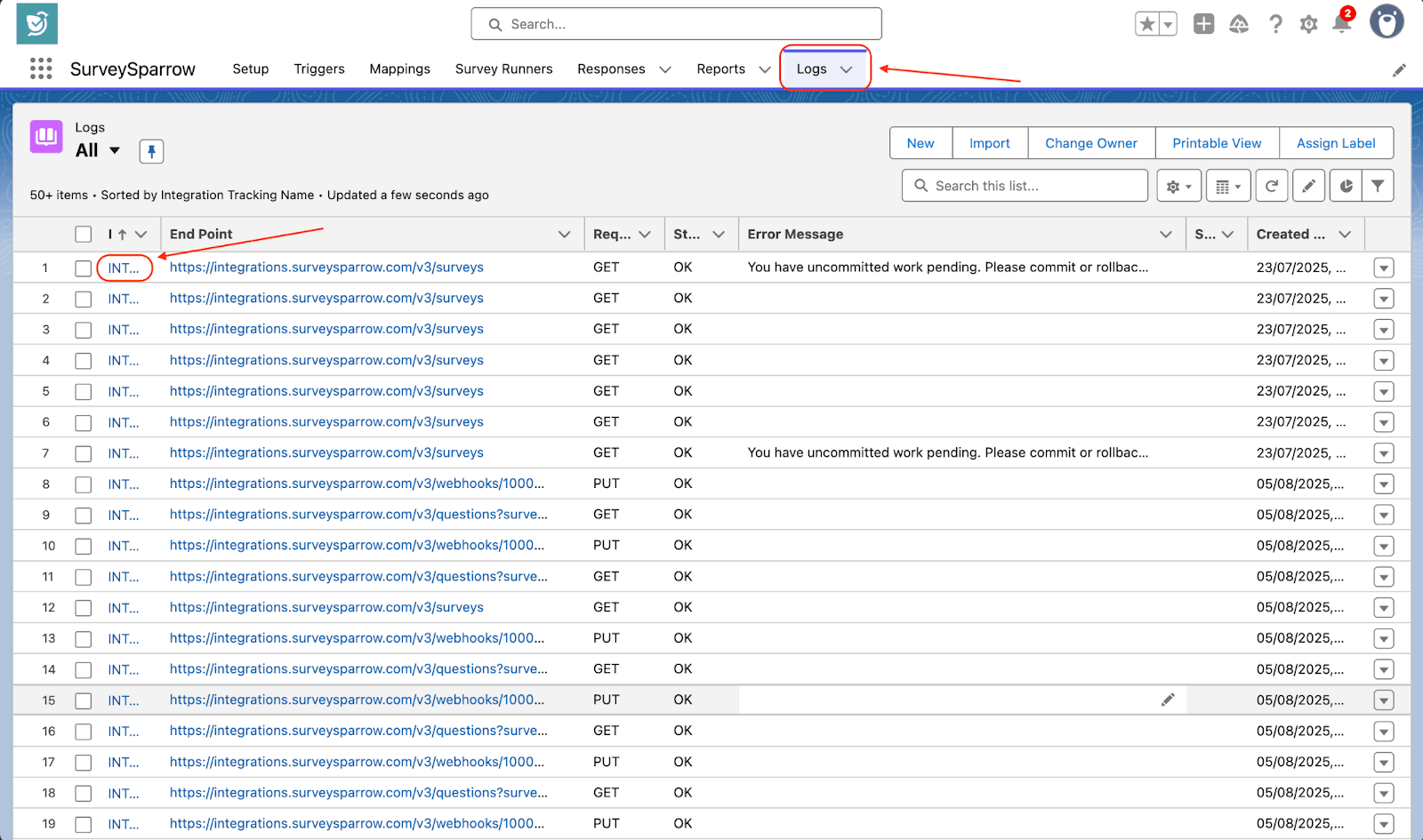Show charts panel with pie icon
Screen dimensions: 1423x840
tap(1346, 186)
